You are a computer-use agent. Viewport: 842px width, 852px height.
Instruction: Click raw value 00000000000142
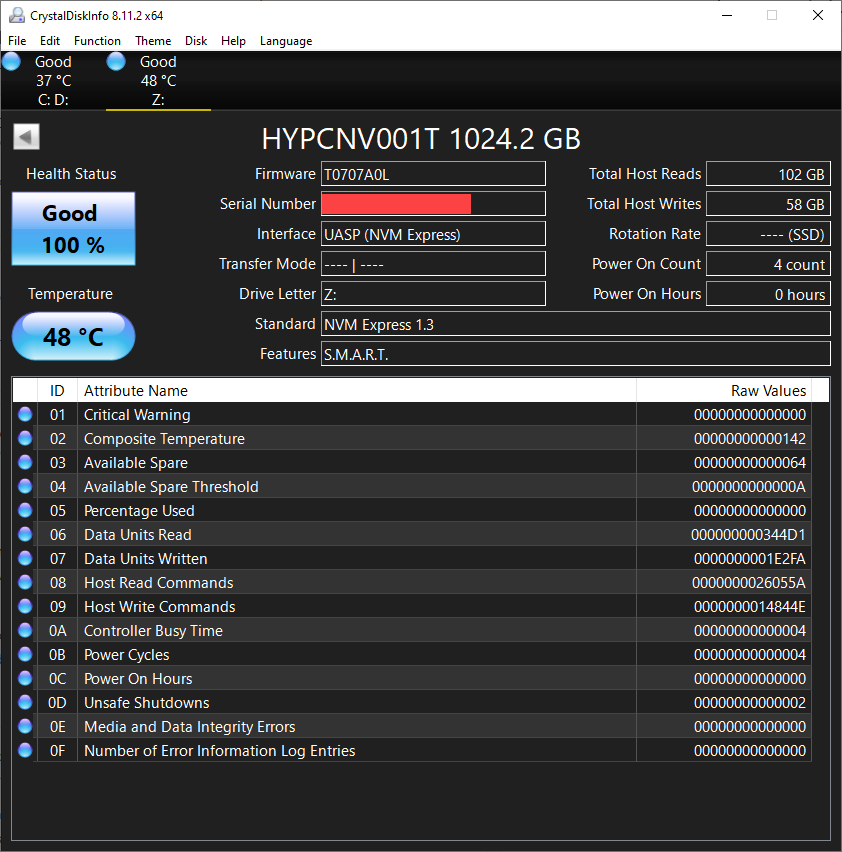click(750, 438)
